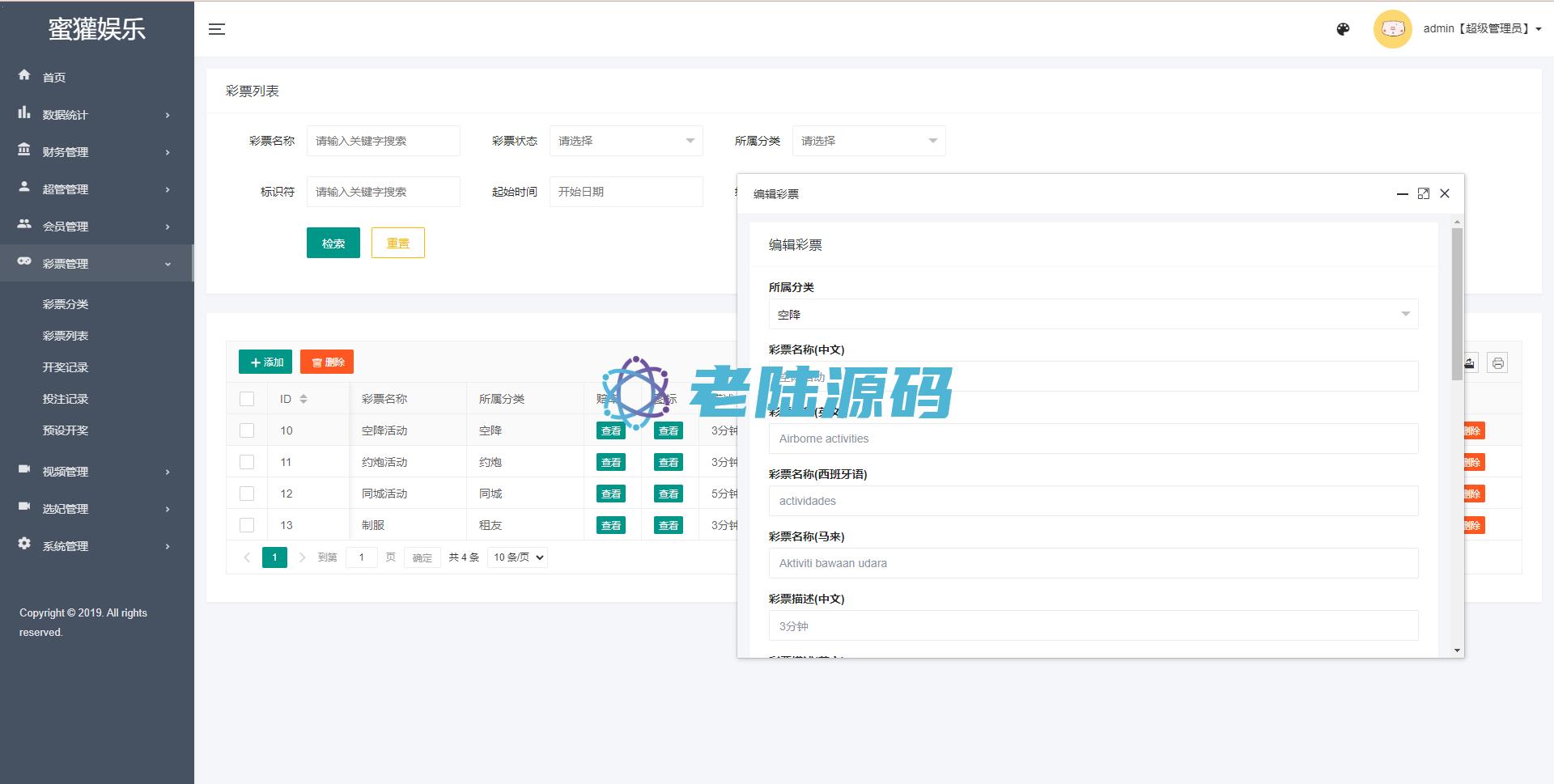Image resolution: width=1554 pixels, height=784 pixels.
Task: Click the 彩票名称 search input field
Action: coord(383,141)
